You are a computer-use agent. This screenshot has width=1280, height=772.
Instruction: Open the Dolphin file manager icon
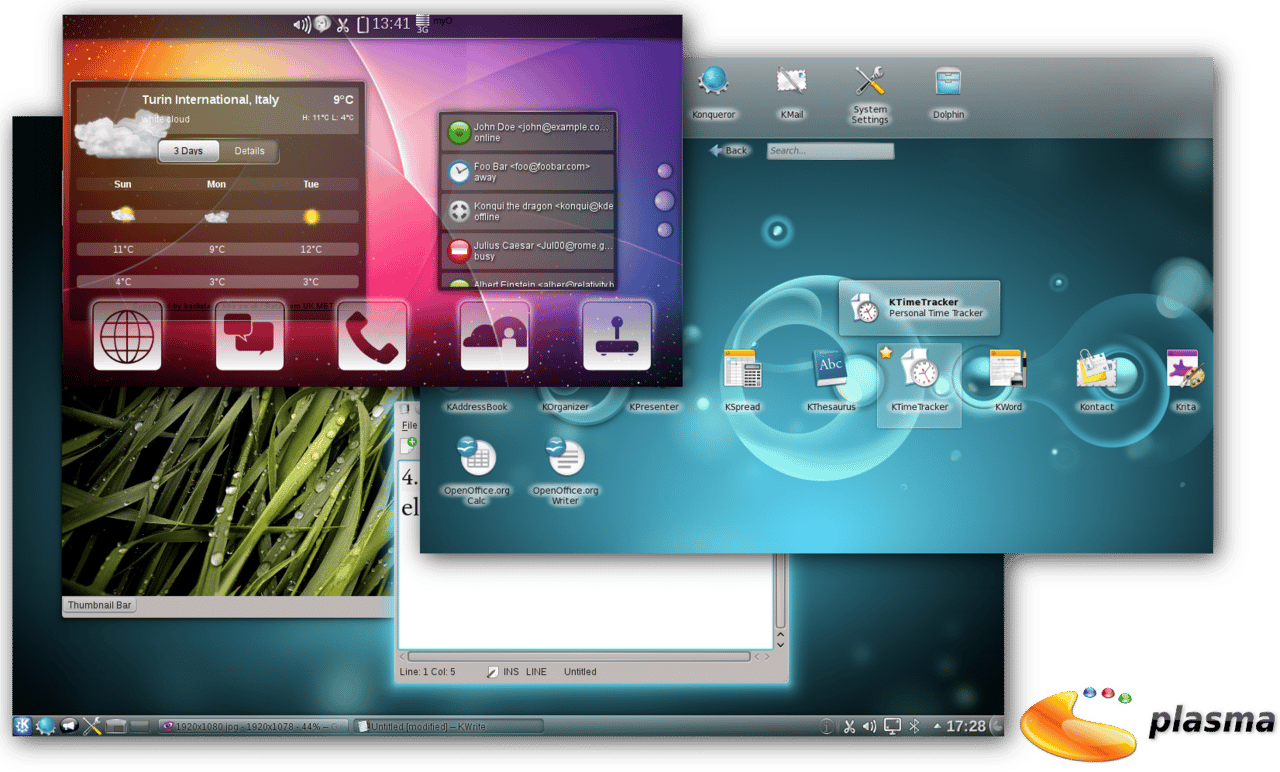948,91
